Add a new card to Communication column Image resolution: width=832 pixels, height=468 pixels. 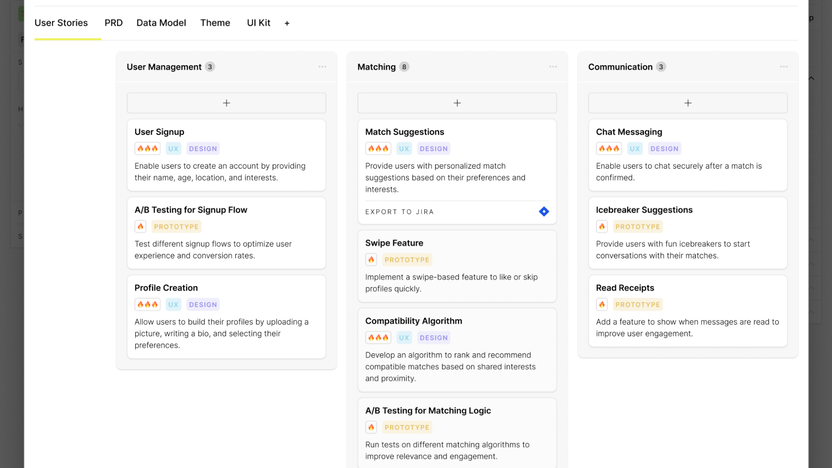(x=688, y=103)
